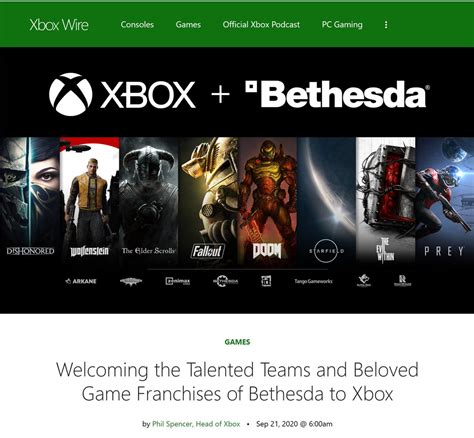
Task: Go to Official Xbox Podcast
Action: coord(261,25)
